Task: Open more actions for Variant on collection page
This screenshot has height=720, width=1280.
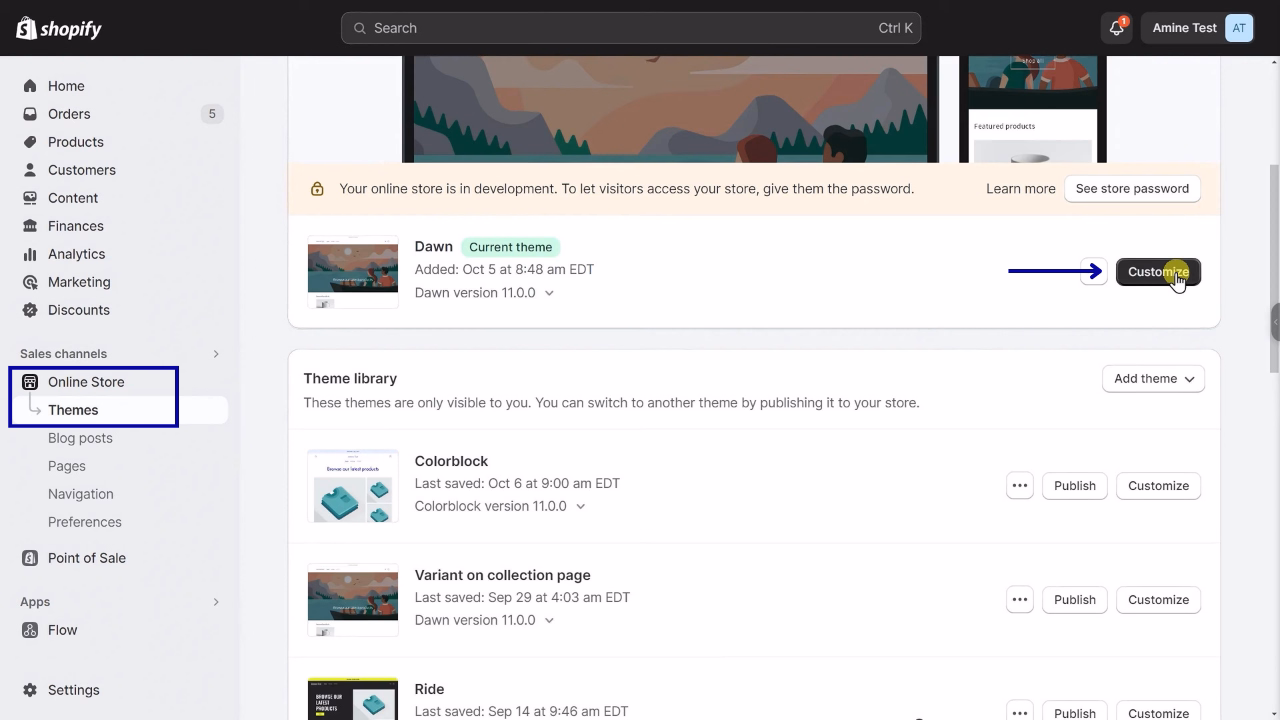Action: 1020,600
